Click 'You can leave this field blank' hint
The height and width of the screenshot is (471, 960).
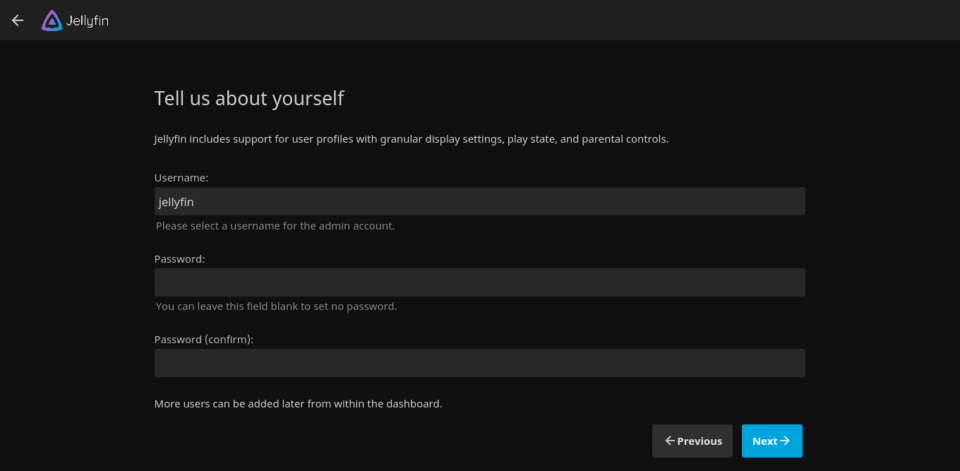tap(276, 306)
